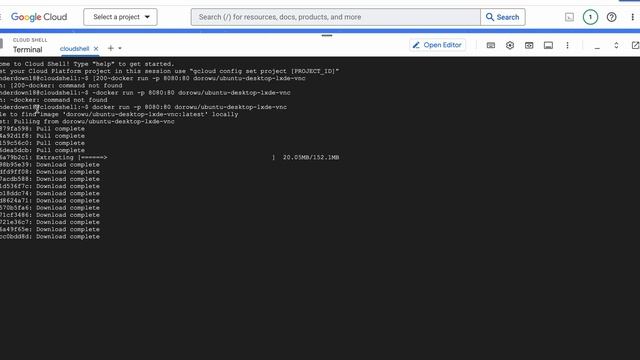Image resolution: width=640 pixels, height=360 pixels.
Task: Click the gcloud config set project line
Action: [x=169, y=71]
